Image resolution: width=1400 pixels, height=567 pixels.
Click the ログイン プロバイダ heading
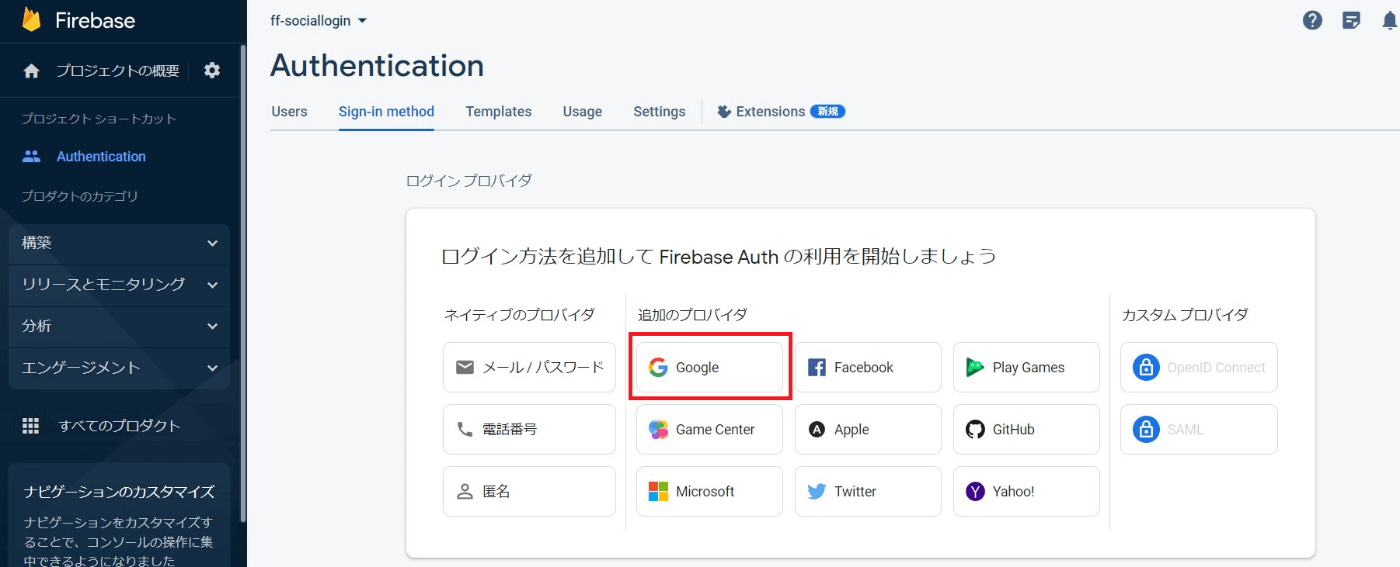[x=469, y=181]
